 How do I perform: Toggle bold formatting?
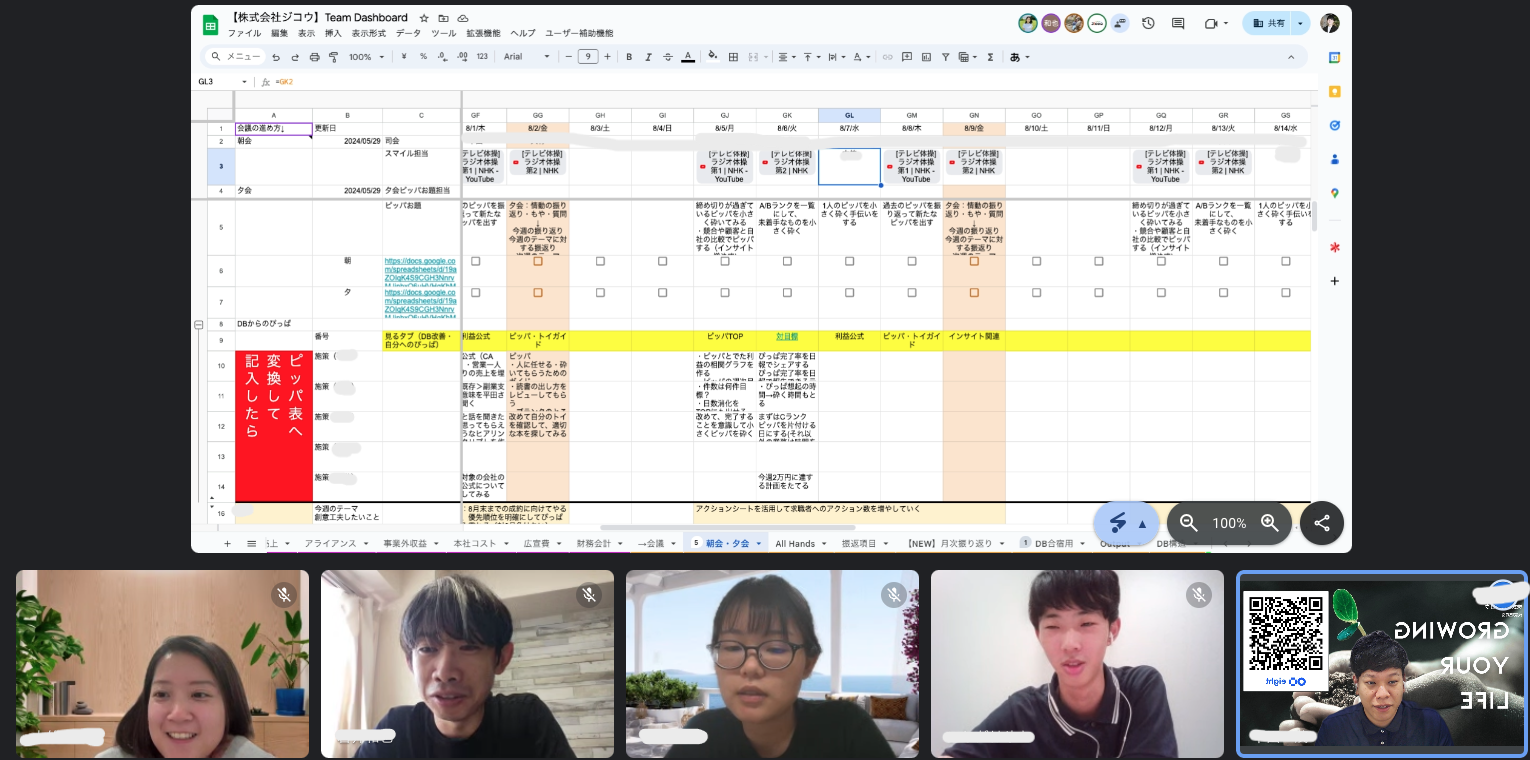pyautogui.click(x=629, y=57)
